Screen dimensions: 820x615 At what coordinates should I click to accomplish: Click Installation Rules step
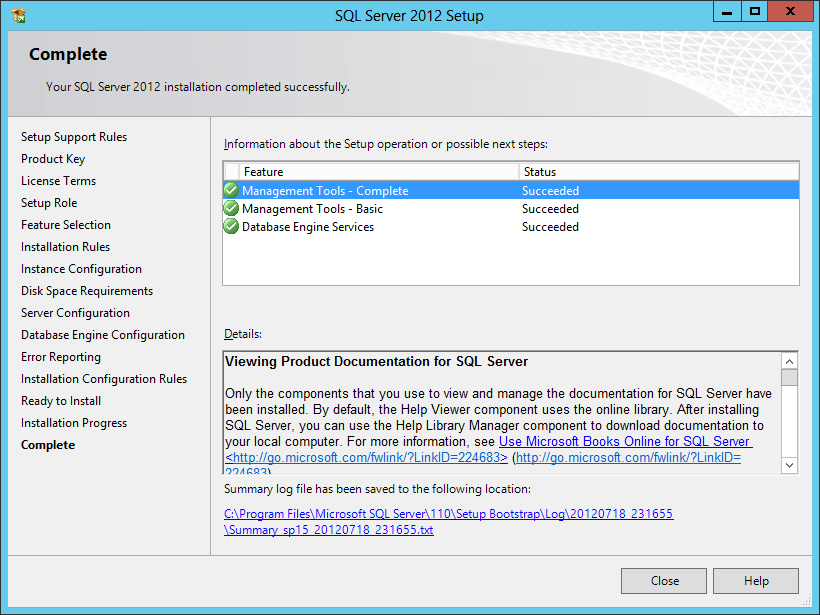pyautogui.click(x=65, y=246)
